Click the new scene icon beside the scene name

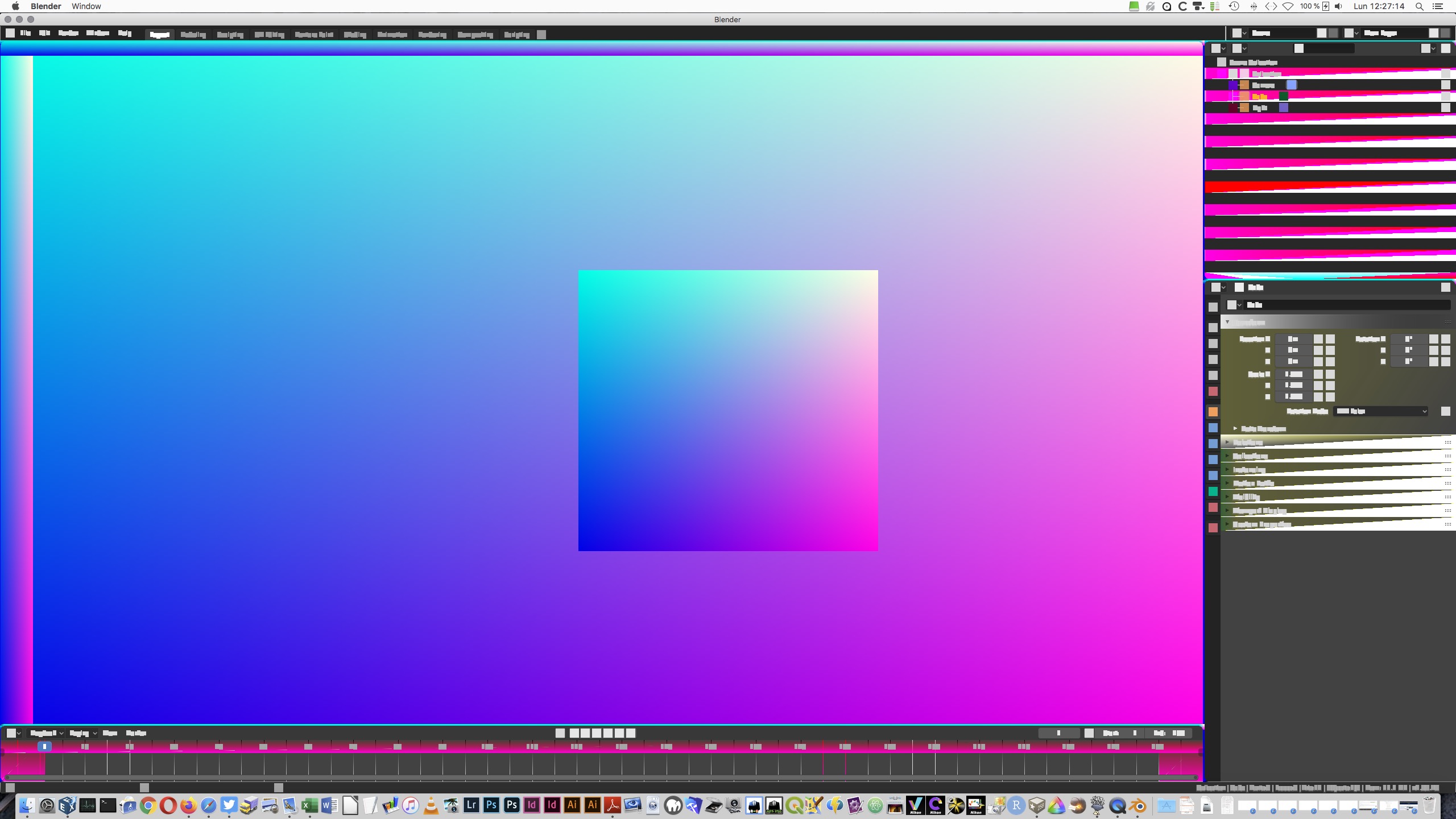1322,34
